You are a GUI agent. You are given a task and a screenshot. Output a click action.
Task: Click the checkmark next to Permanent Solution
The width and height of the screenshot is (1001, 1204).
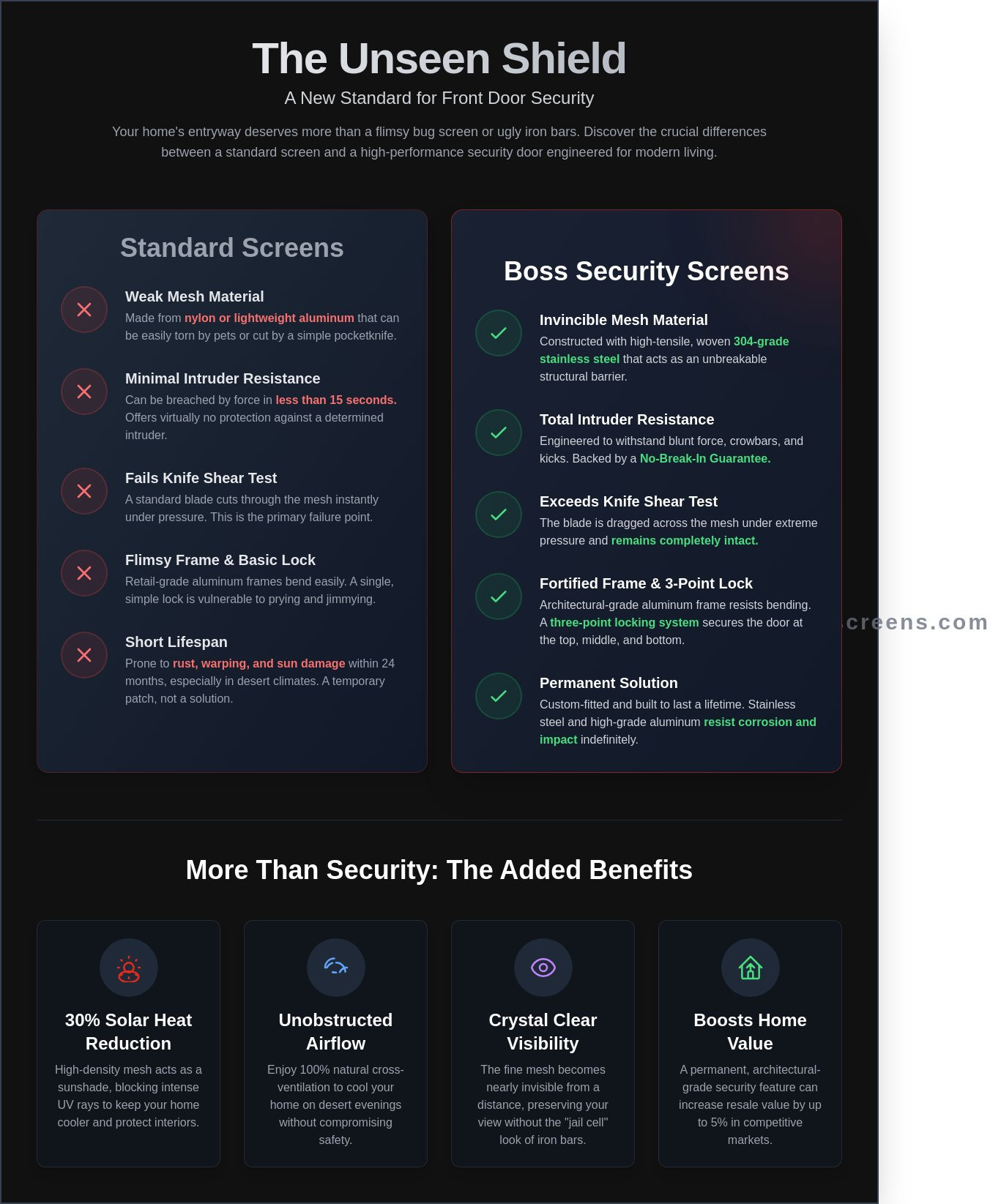[x=499, y=696]
